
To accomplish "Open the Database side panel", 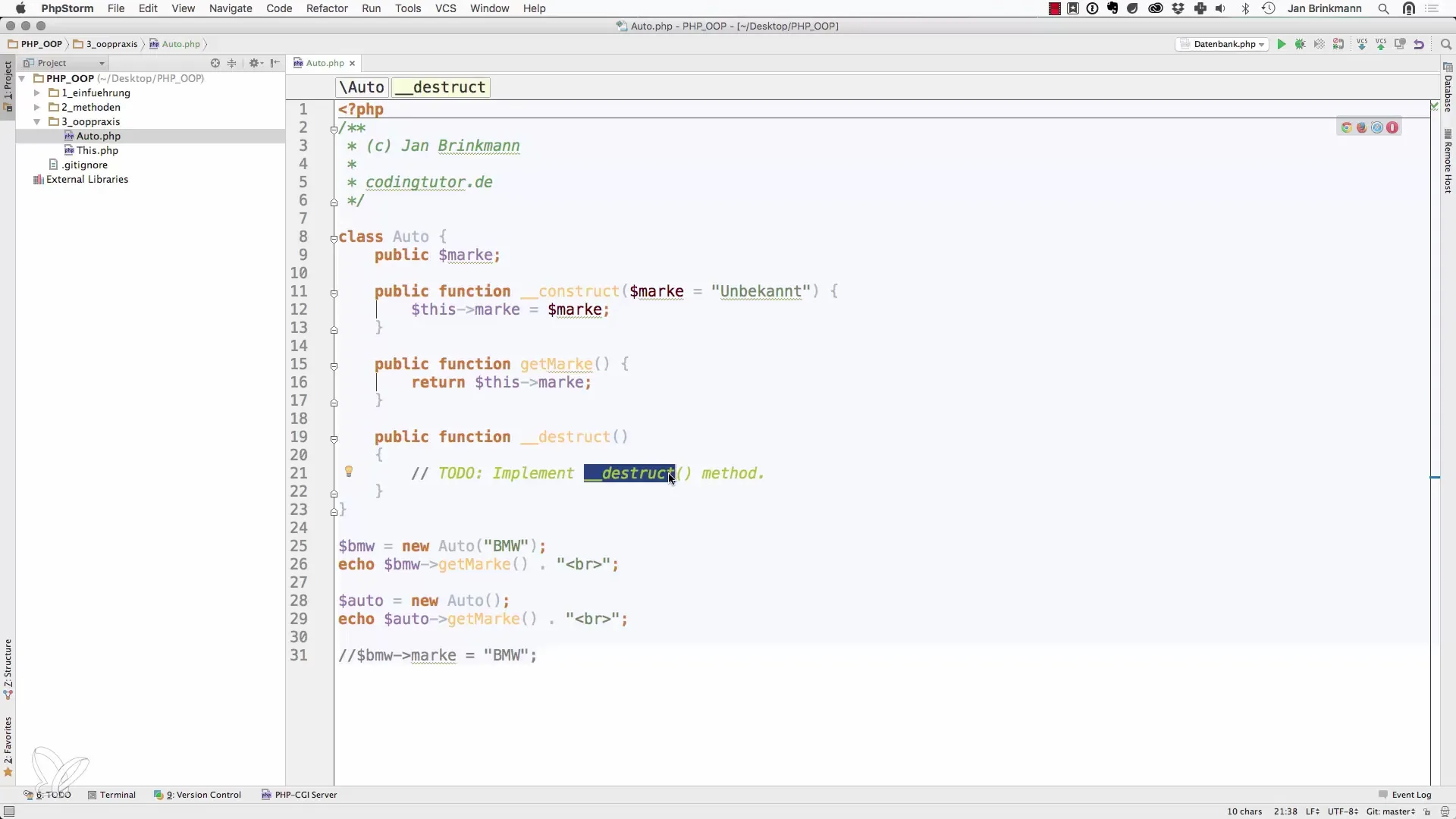I will coord(1448,88).
